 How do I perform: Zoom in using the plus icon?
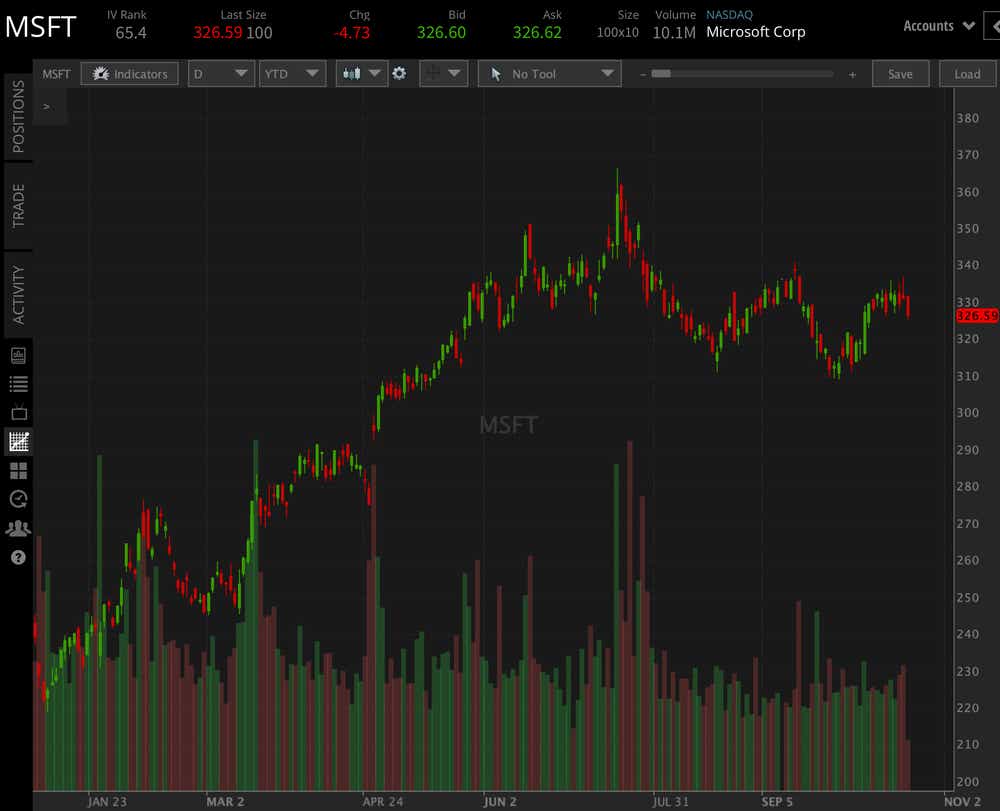[x=851, y=73]
